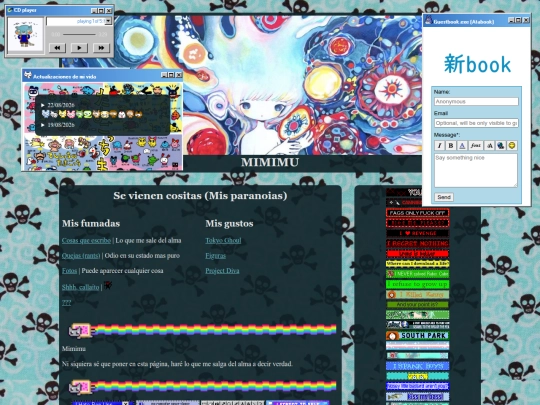540x405 pixels.
Task: Open the Figuras link
Action: click(x=216, y=256)
